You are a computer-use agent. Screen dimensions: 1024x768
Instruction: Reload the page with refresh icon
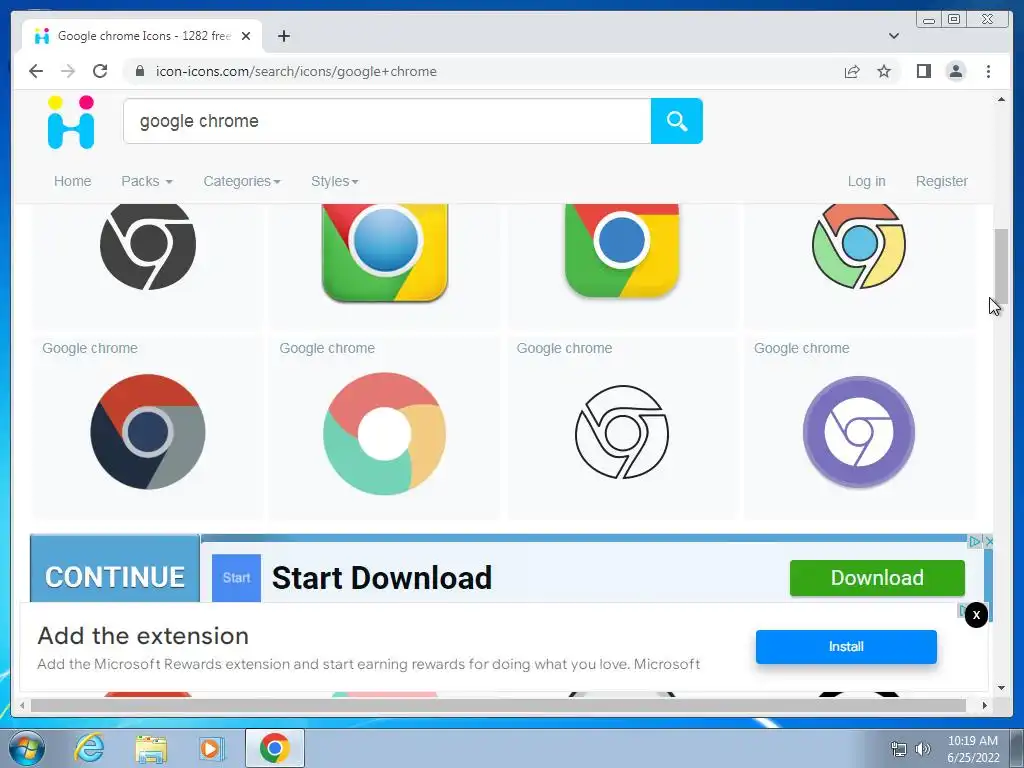pyautogui.click(x=100, y=71)
